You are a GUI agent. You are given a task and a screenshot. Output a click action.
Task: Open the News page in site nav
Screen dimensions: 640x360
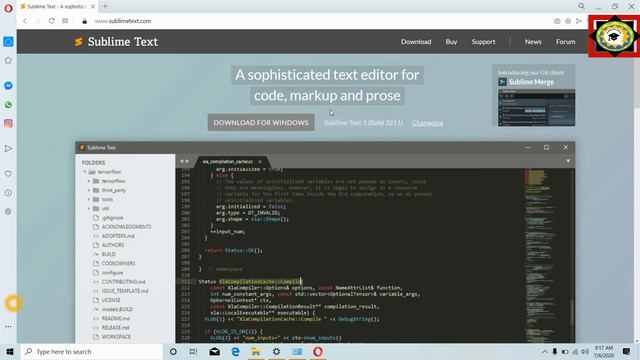(533, 42)
